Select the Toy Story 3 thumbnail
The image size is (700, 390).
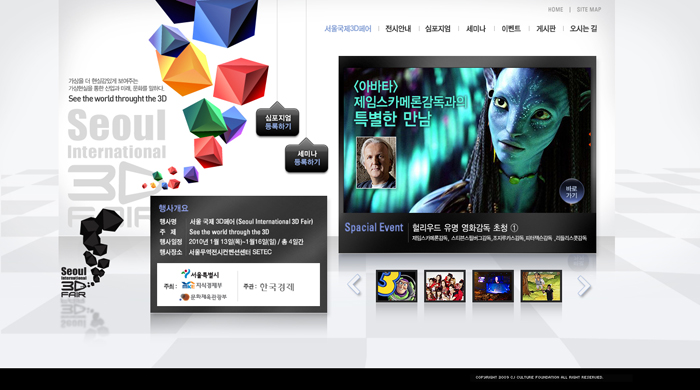pos(396,286)
